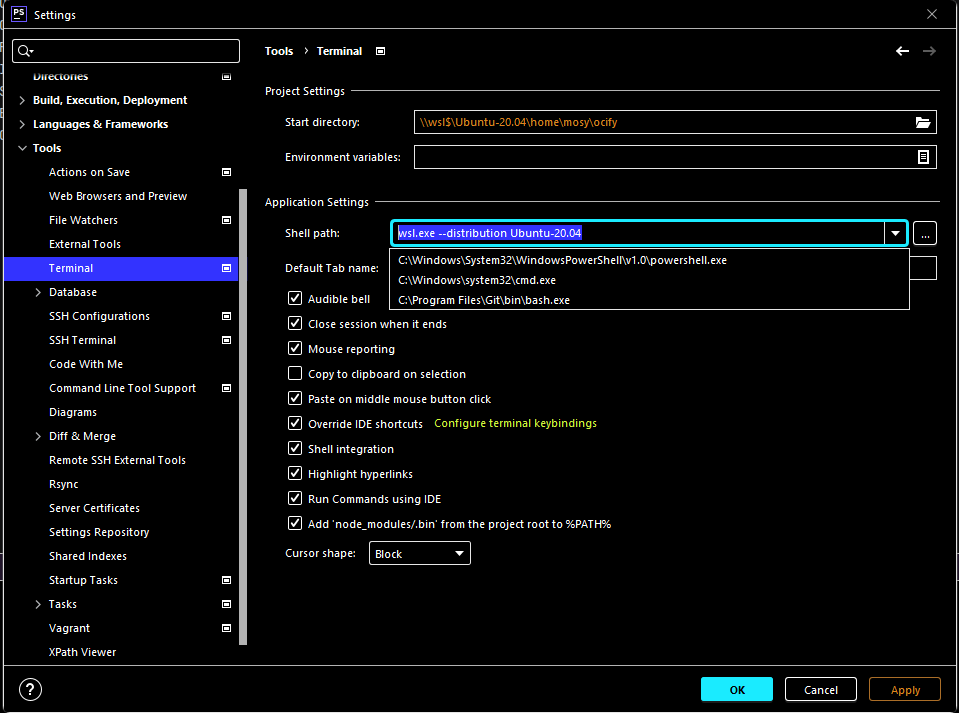Click project icon beside Actions on Save
Viewport: 959px width, 713px height.
point(226,172)
